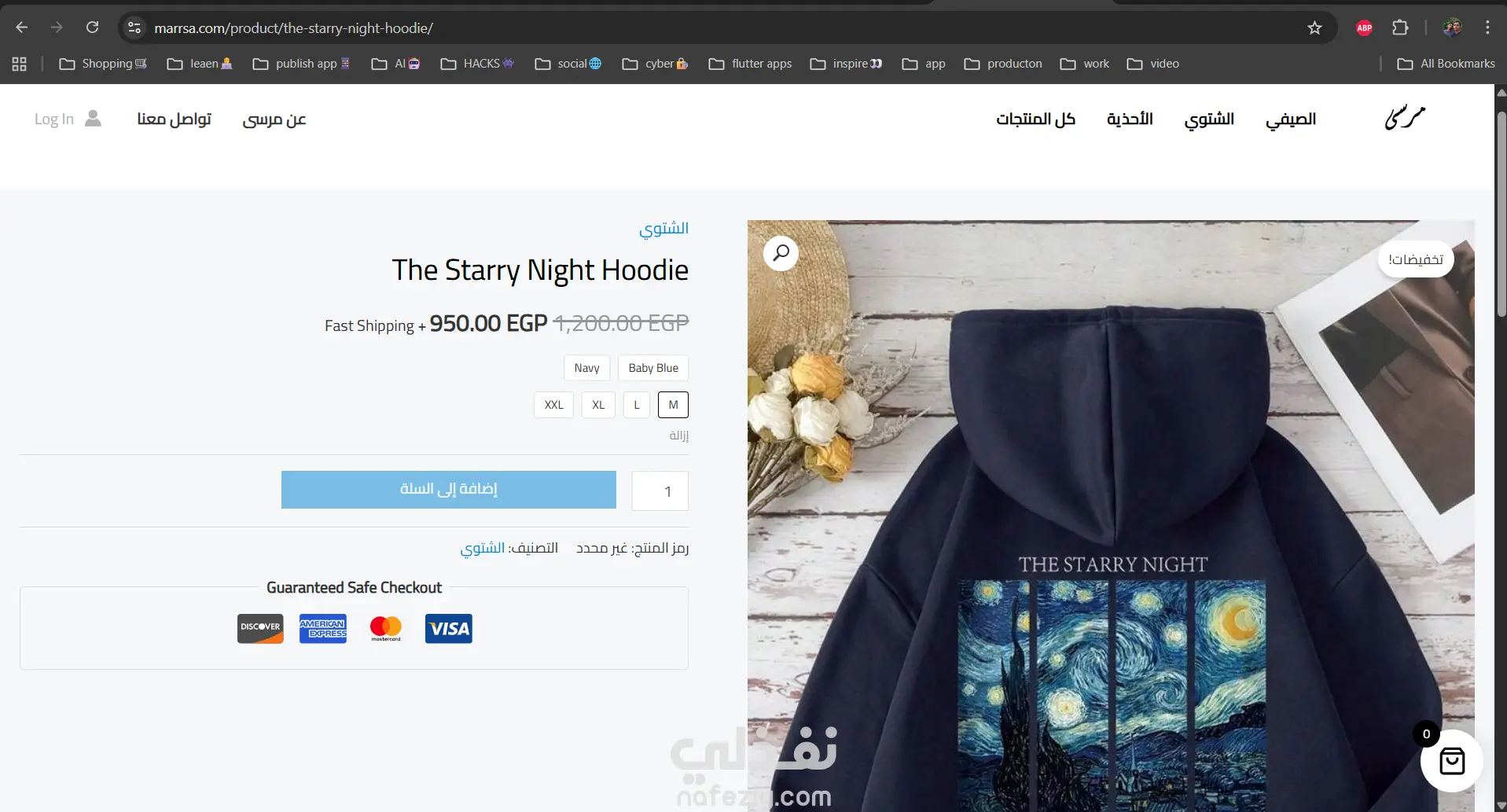The image size is (1507, 812).
Task: Click the Visa payment icon
Action: (x=449, y=628)
